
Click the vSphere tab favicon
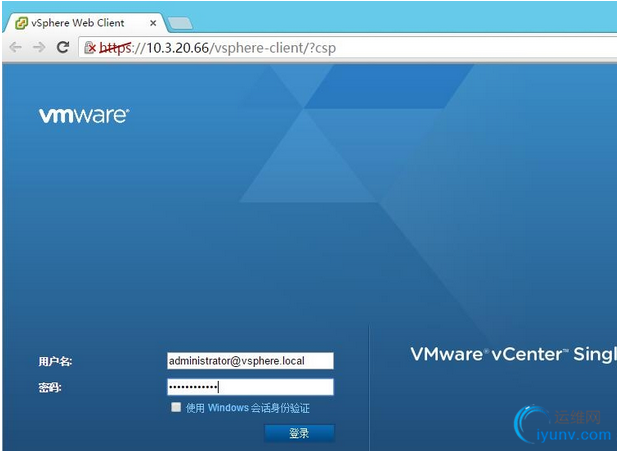[21, 23]
